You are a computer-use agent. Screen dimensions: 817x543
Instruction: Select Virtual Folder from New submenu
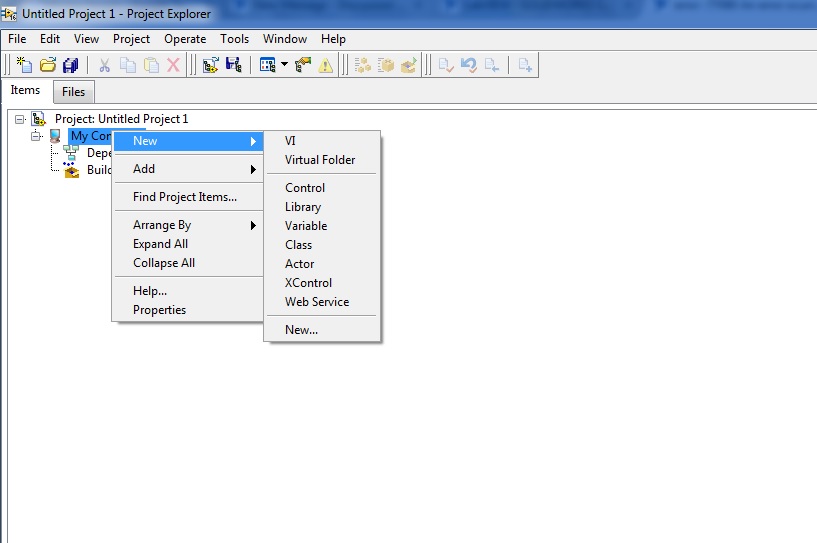322,160
